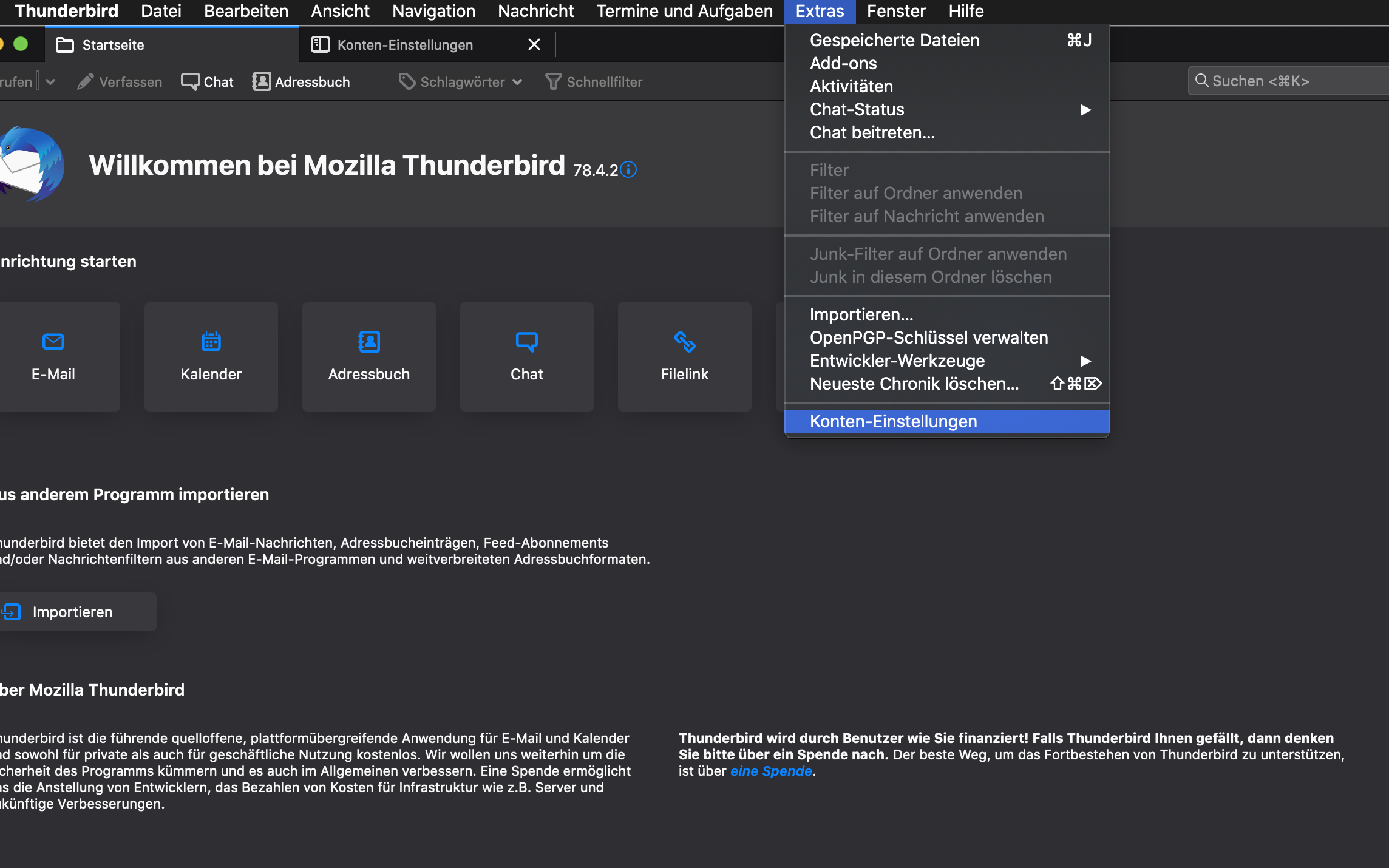Open the Schlagwörter dropdown

pos(460,81)
